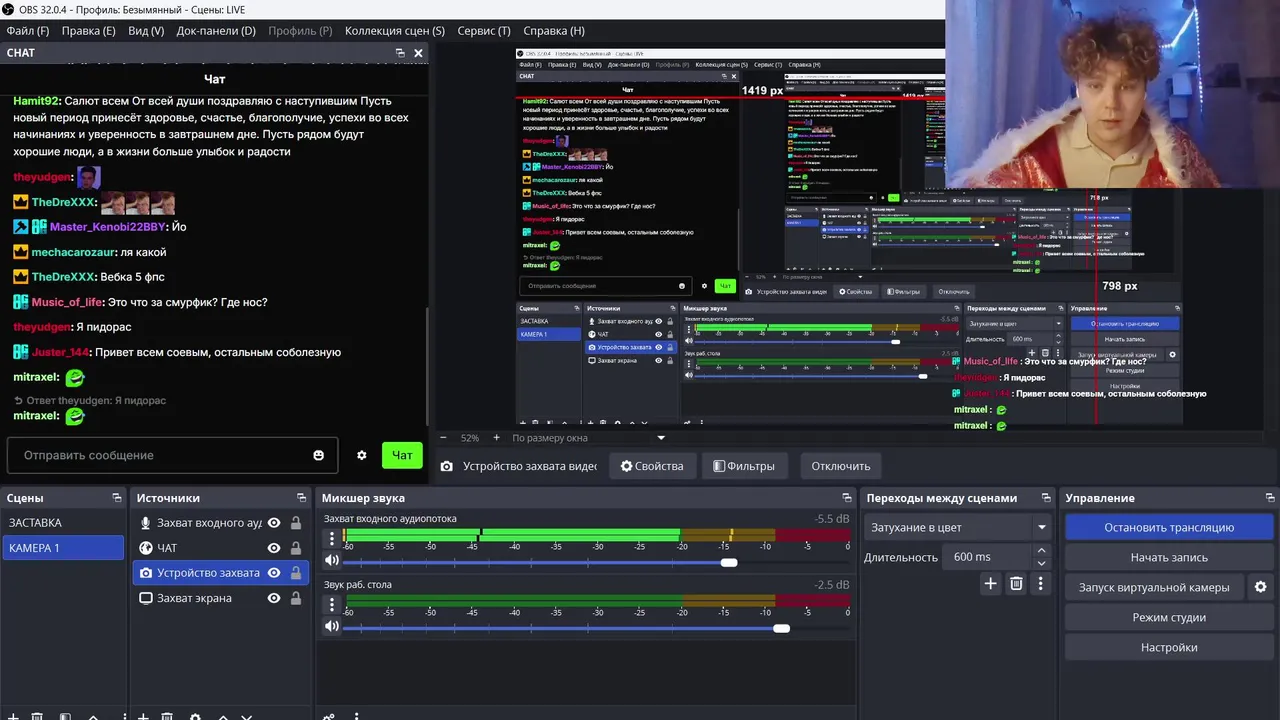Click the emoji picker in chat input
1280x720 pixels.
(319, 455)
